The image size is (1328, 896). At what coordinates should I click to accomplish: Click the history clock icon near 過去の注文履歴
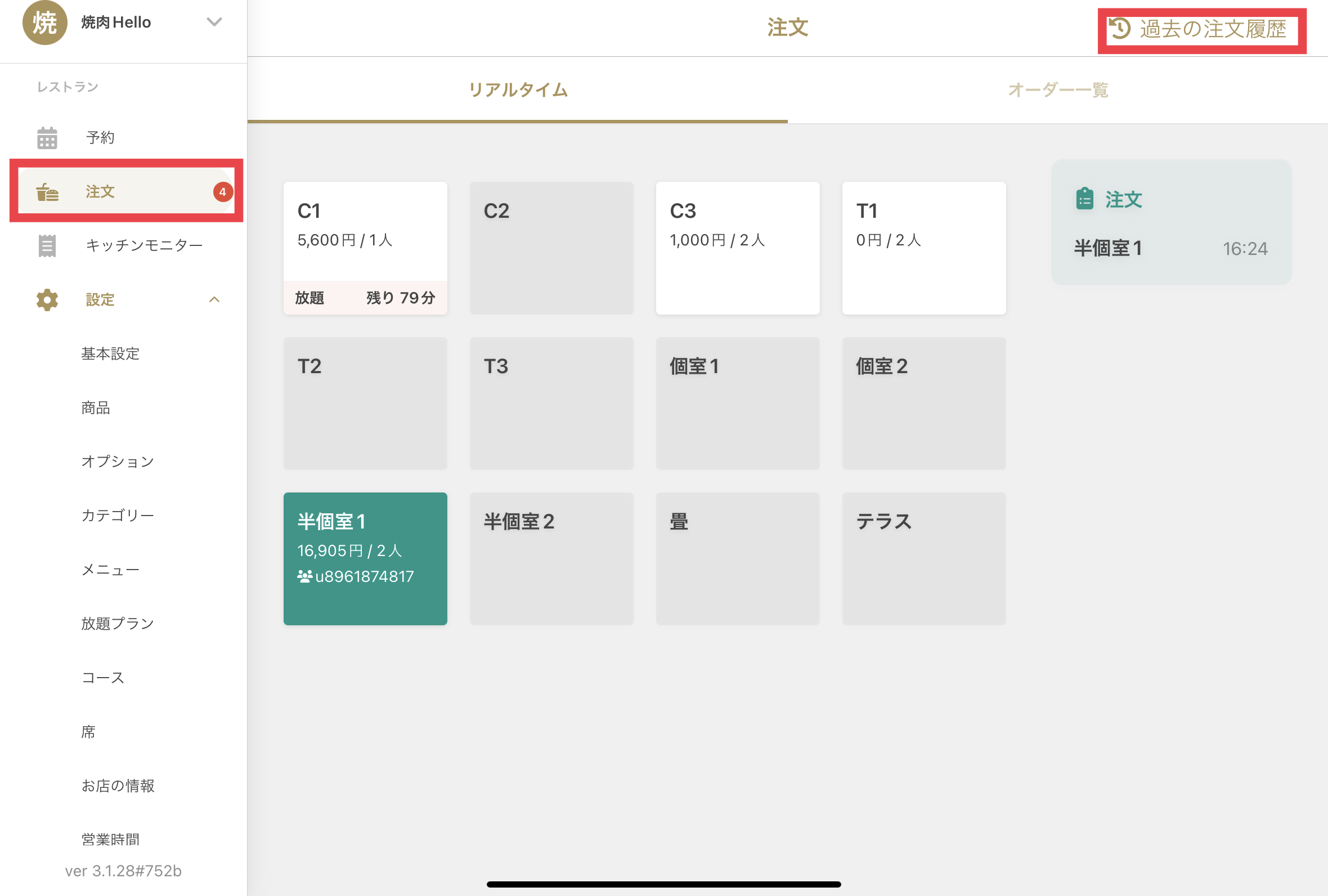click(1121, 29)
